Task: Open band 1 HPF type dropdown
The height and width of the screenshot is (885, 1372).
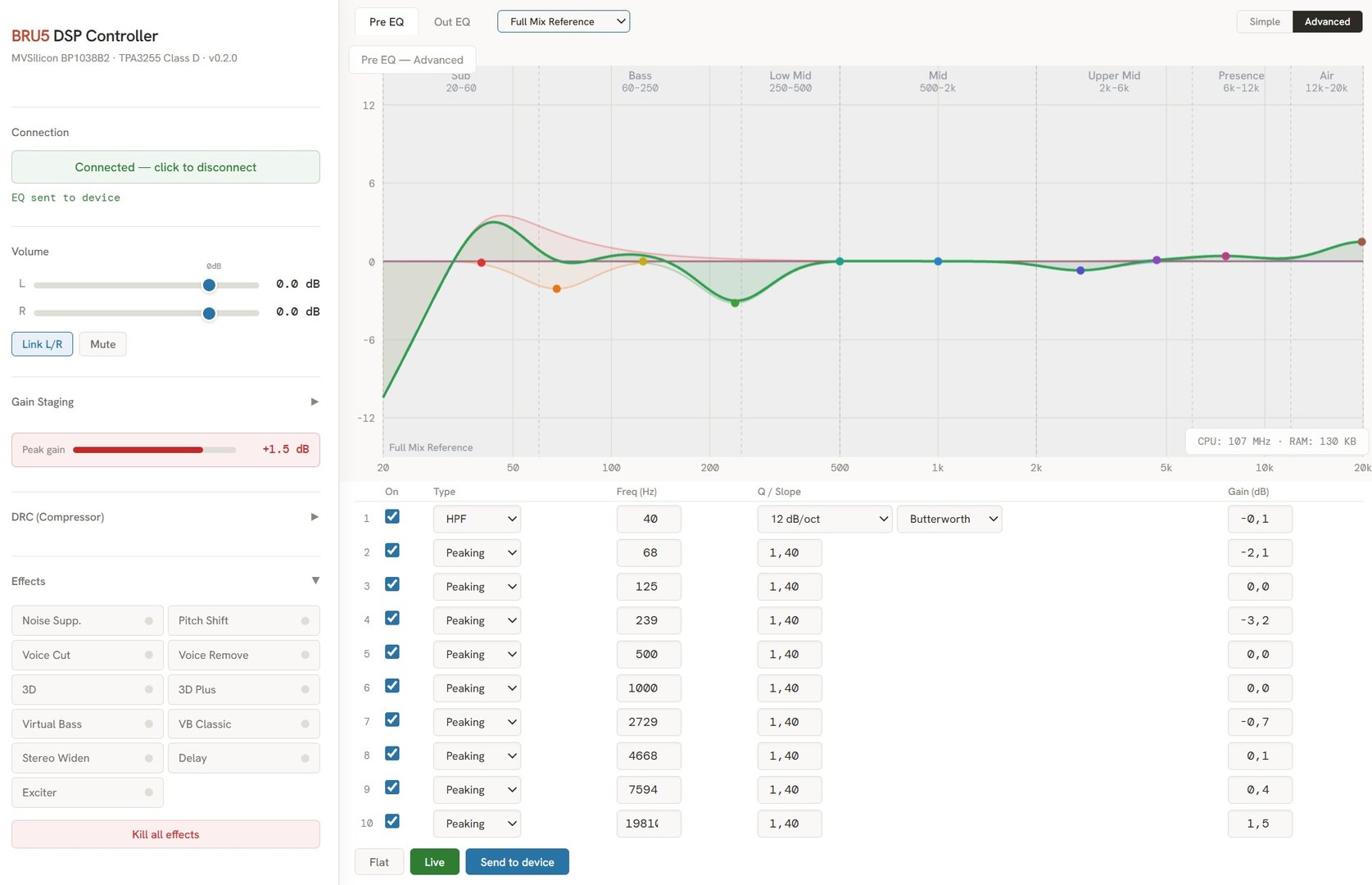Action: 477,519
